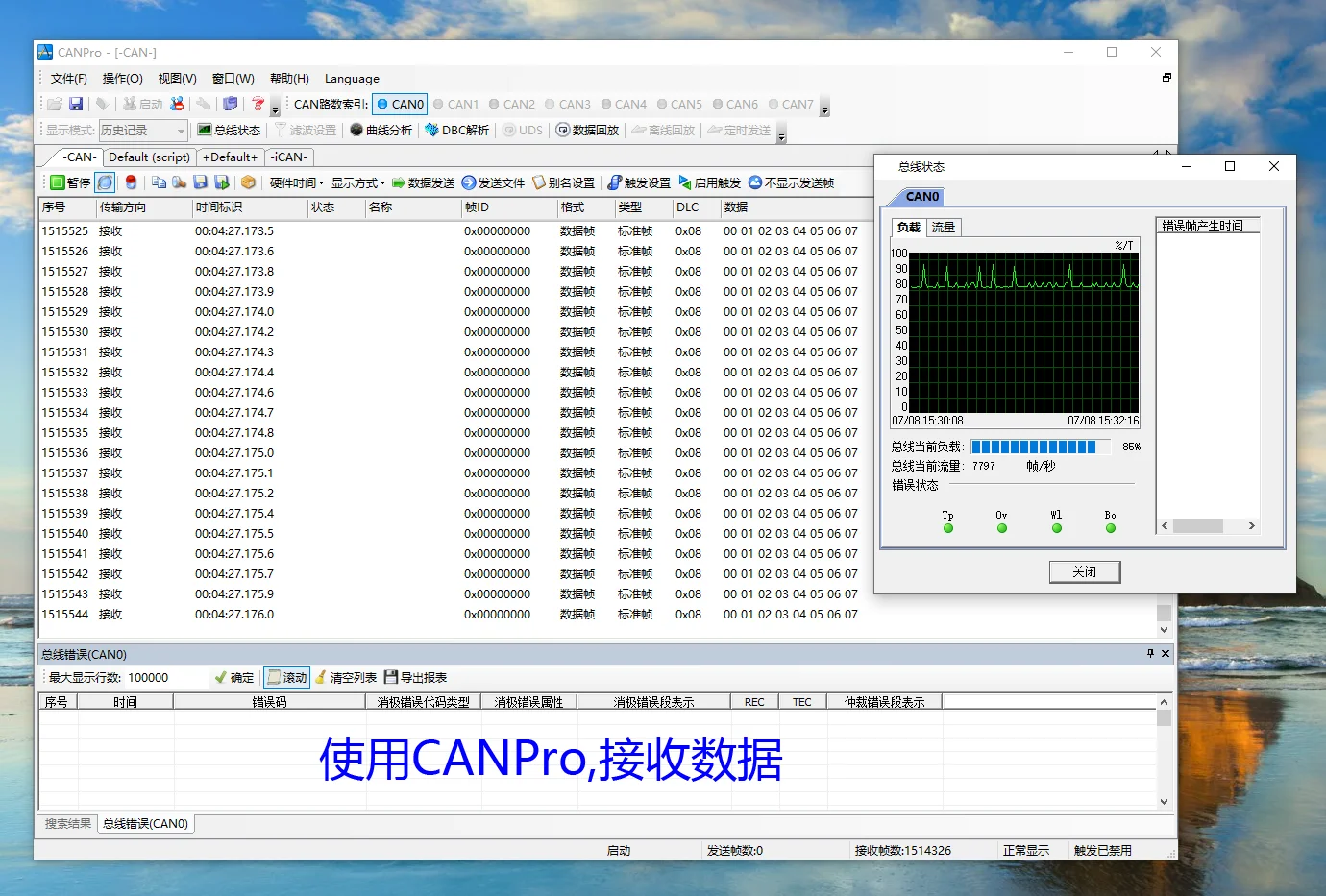Toggle the highlighted blue circle view icon
Viewport: 1326px width, 896px height.
click(105, 182)
